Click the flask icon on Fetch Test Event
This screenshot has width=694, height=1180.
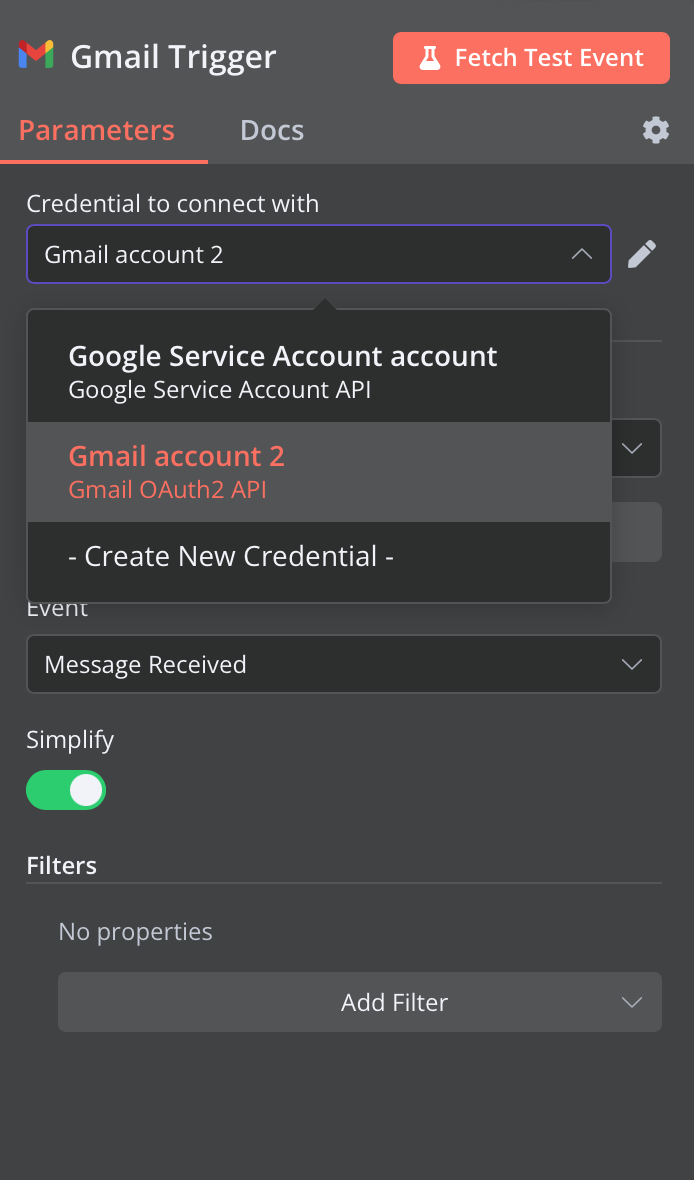430,58
